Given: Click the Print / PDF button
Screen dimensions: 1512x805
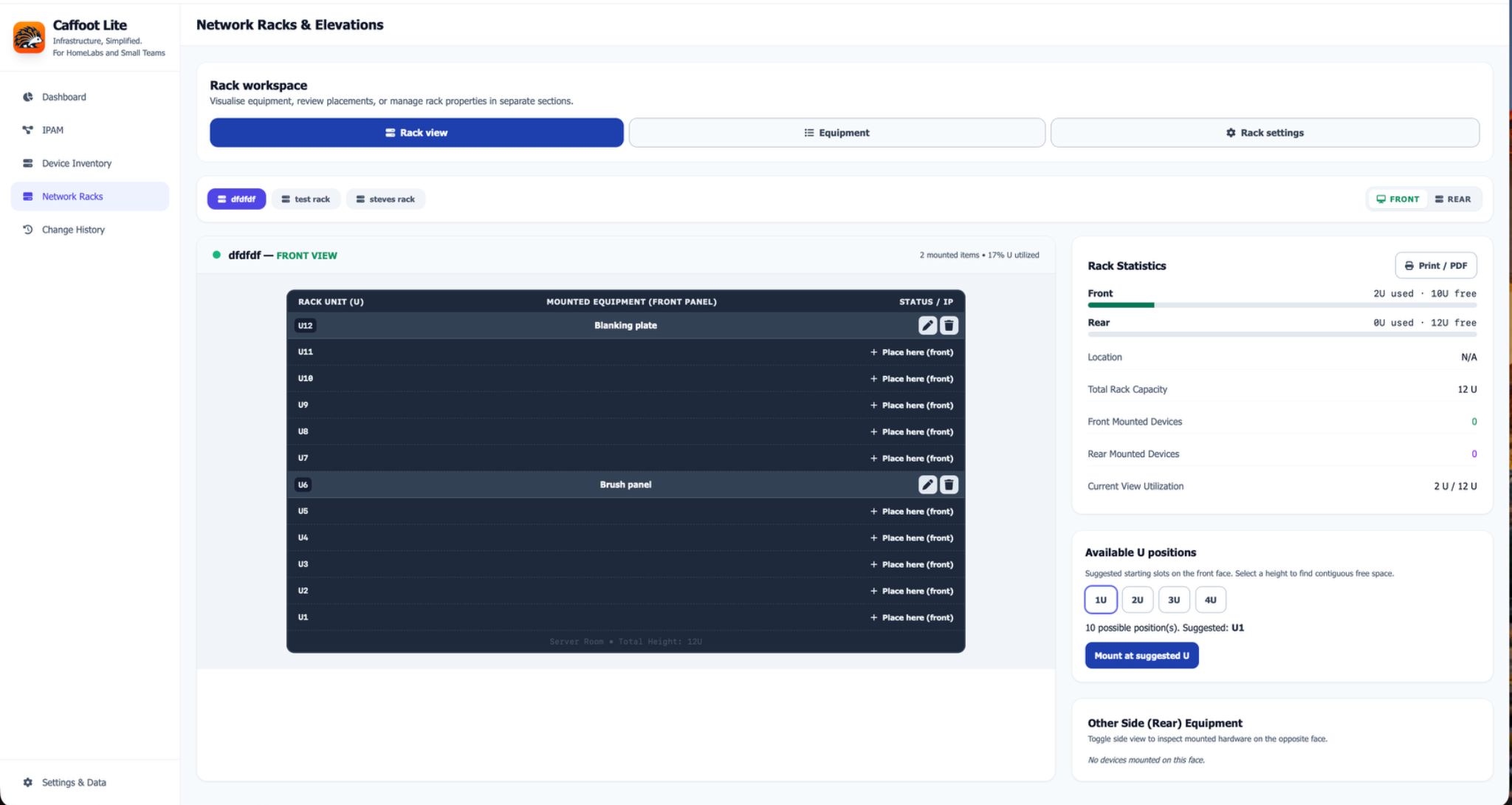Looking at the screenshot, I should click(1436, 266).
